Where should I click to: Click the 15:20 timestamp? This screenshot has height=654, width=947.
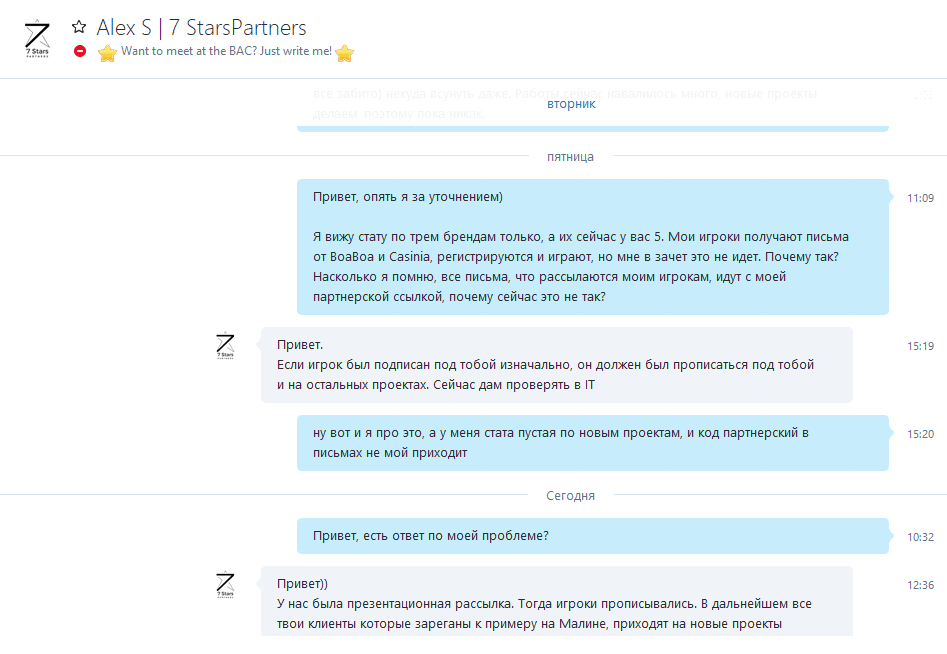[x=920, y=434]
